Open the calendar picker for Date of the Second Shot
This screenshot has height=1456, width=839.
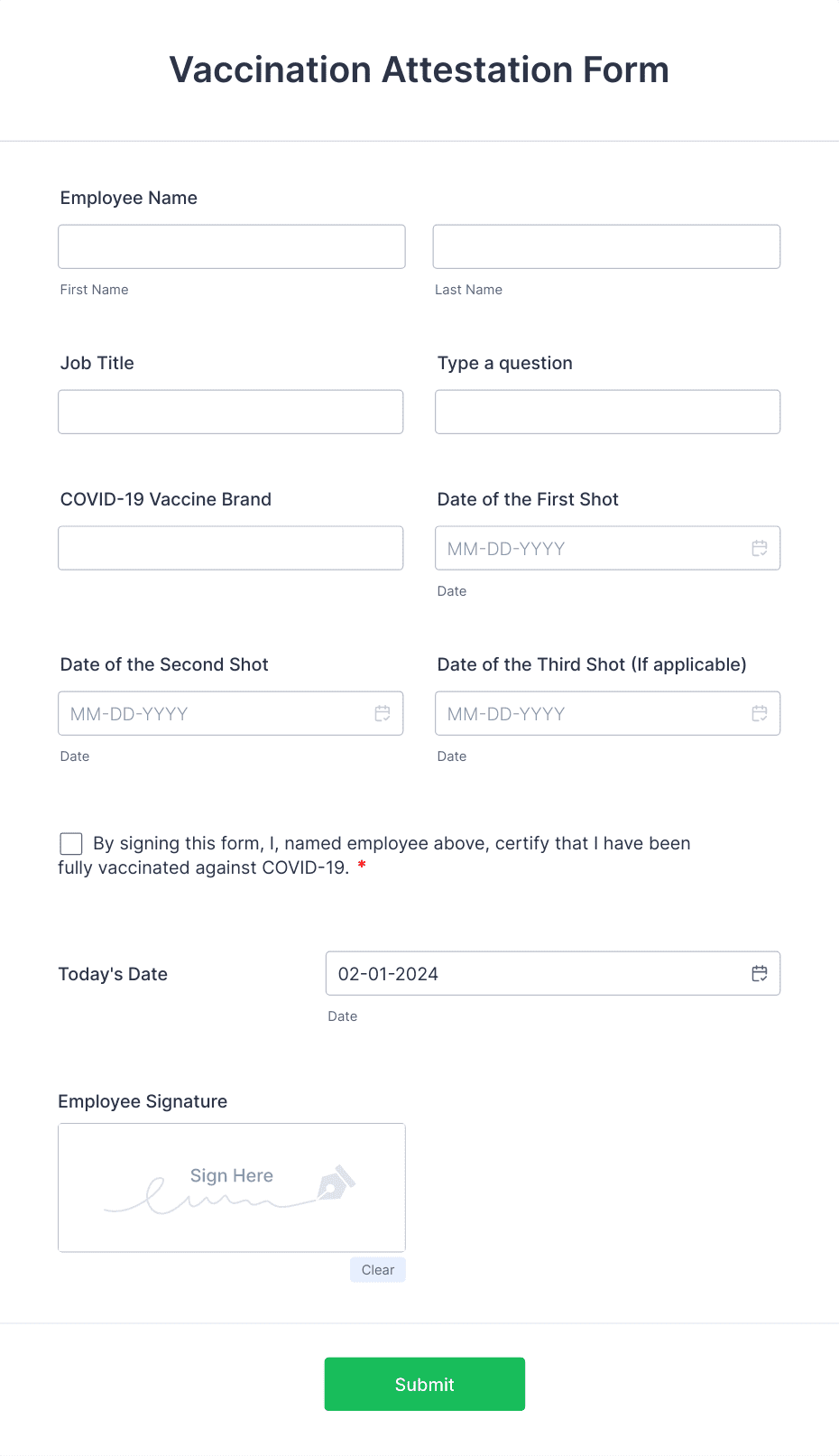(x=383, y=713)
